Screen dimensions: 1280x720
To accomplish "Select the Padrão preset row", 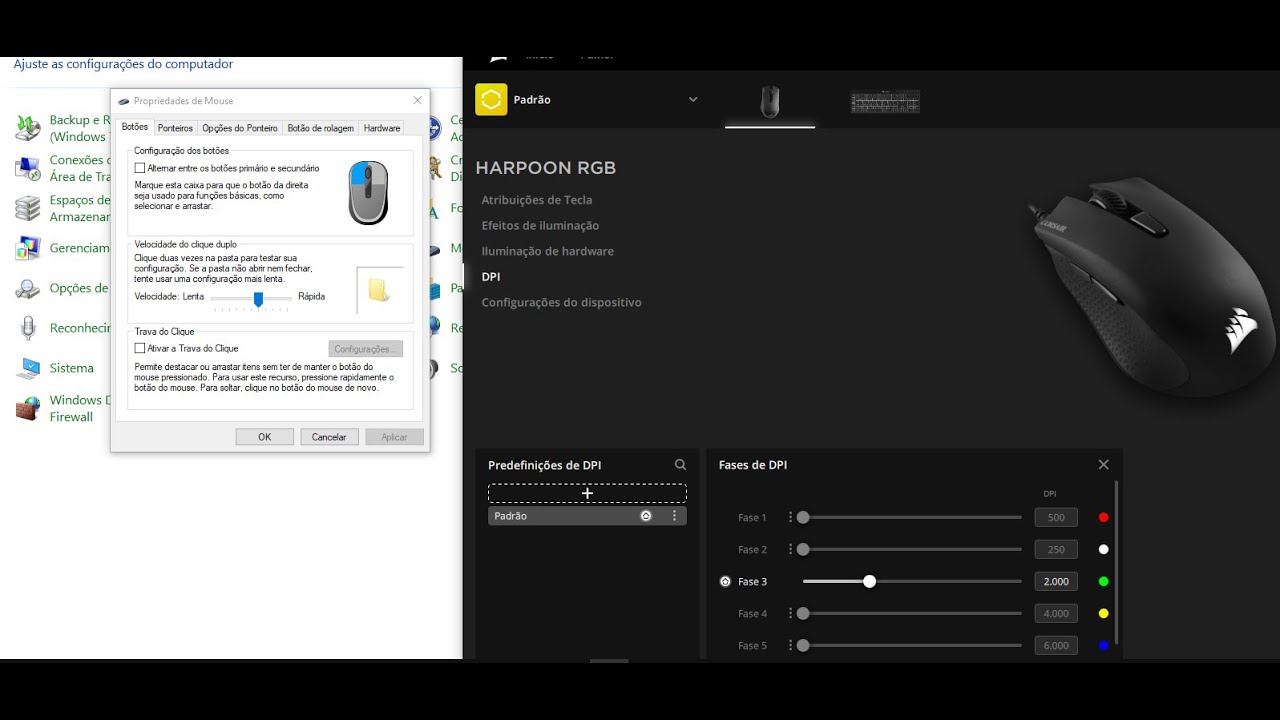I will [x=587, y=516].
